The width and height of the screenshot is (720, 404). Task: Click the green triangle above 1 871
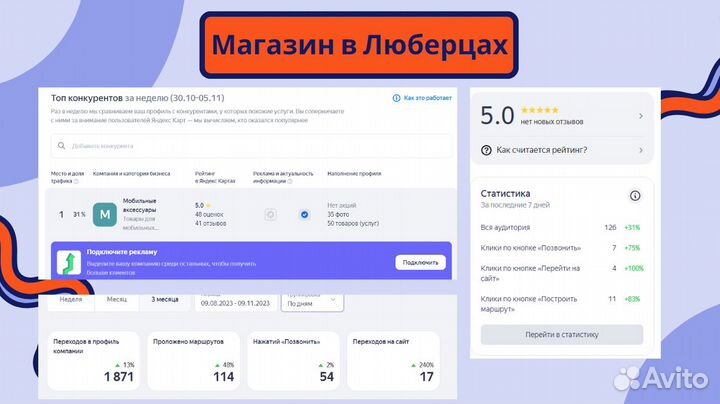coord(118,365)
